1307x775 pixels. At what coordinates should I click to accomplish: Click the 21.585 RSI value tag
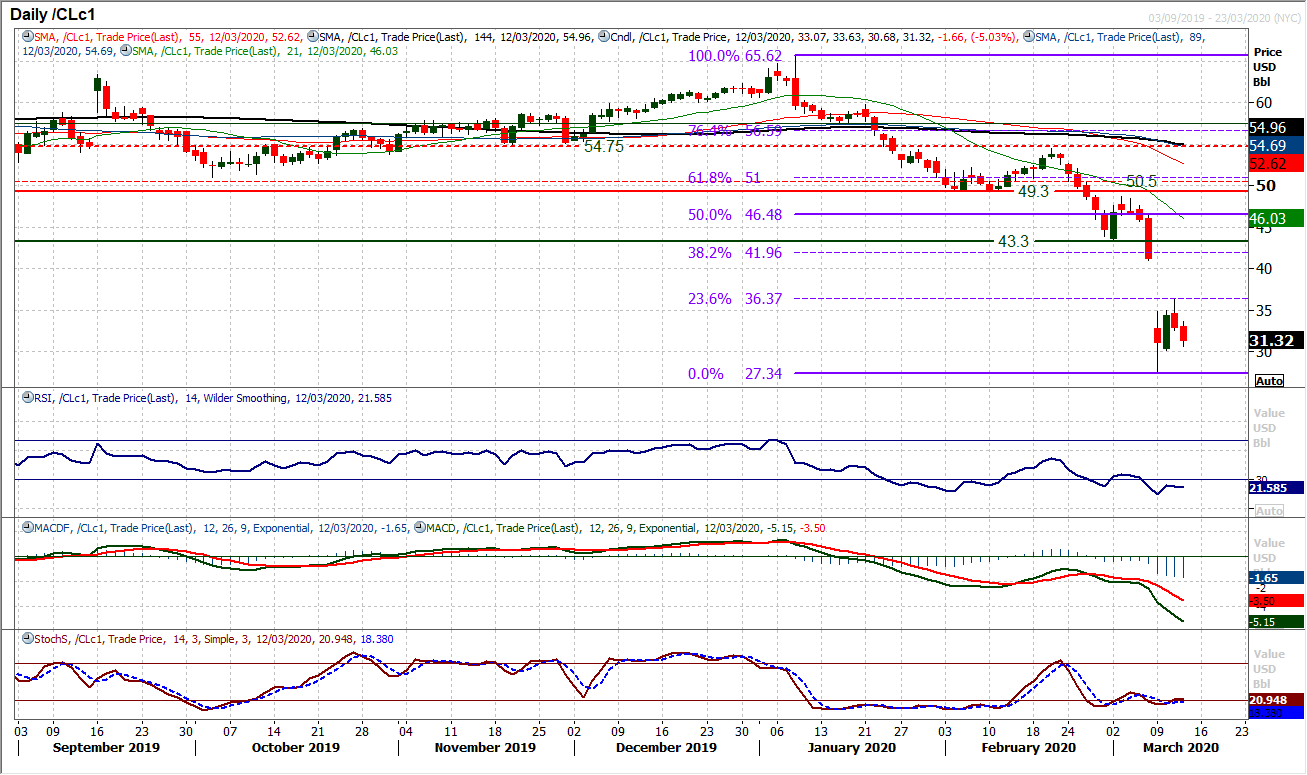tap(1276, 488)
